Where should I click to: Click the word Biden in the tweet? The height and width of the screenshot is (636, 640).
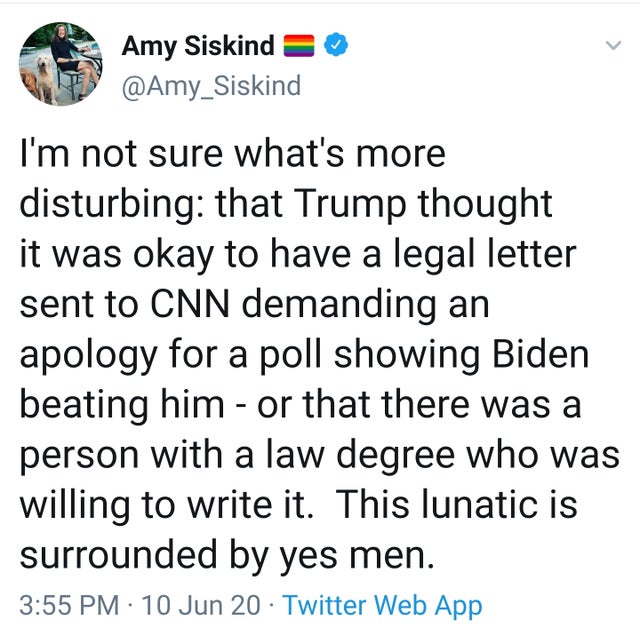click(540, 354)
